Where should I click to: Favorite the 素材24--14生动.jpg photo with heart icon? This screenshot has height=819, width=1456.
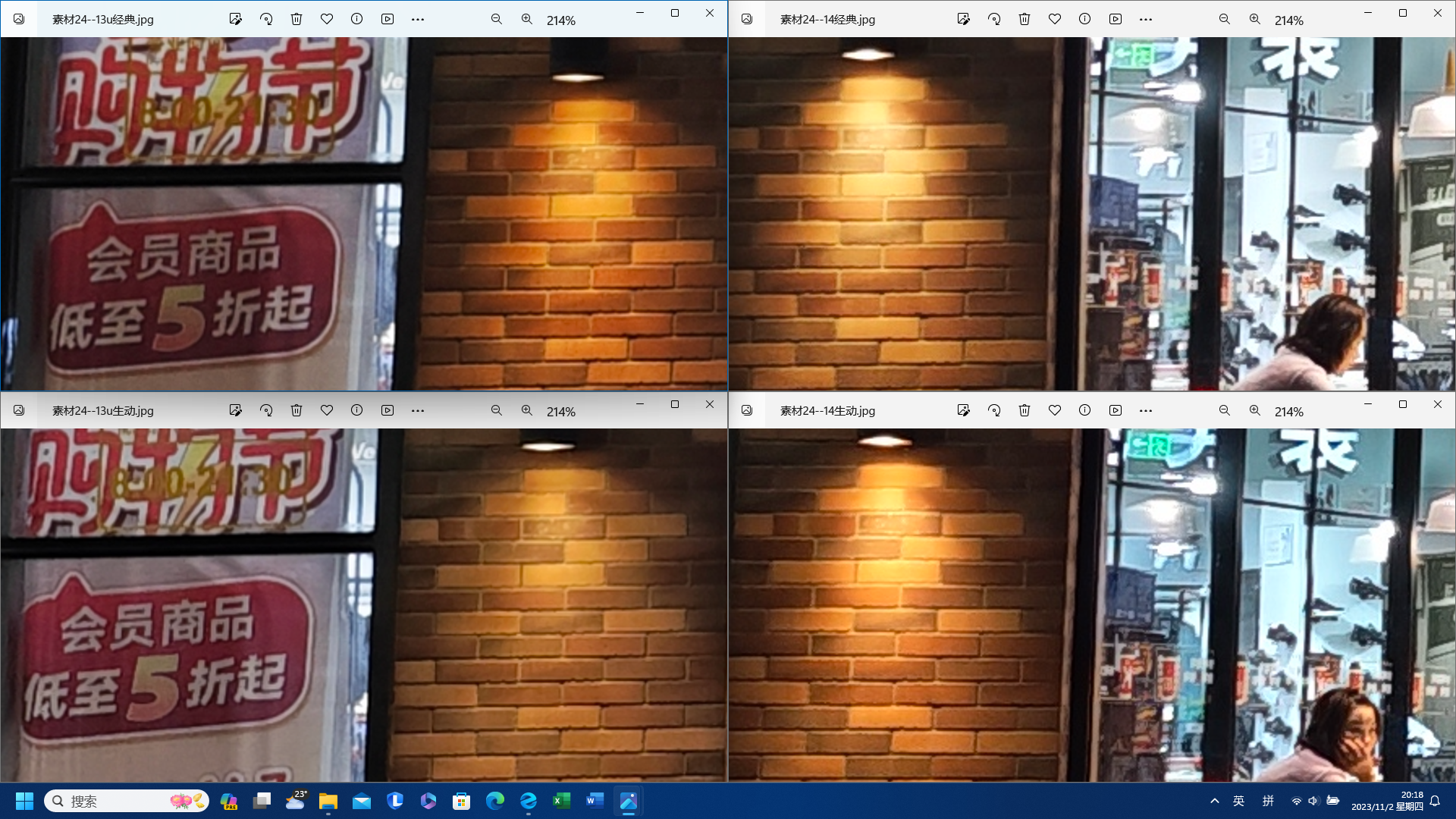click(1055, 410)
